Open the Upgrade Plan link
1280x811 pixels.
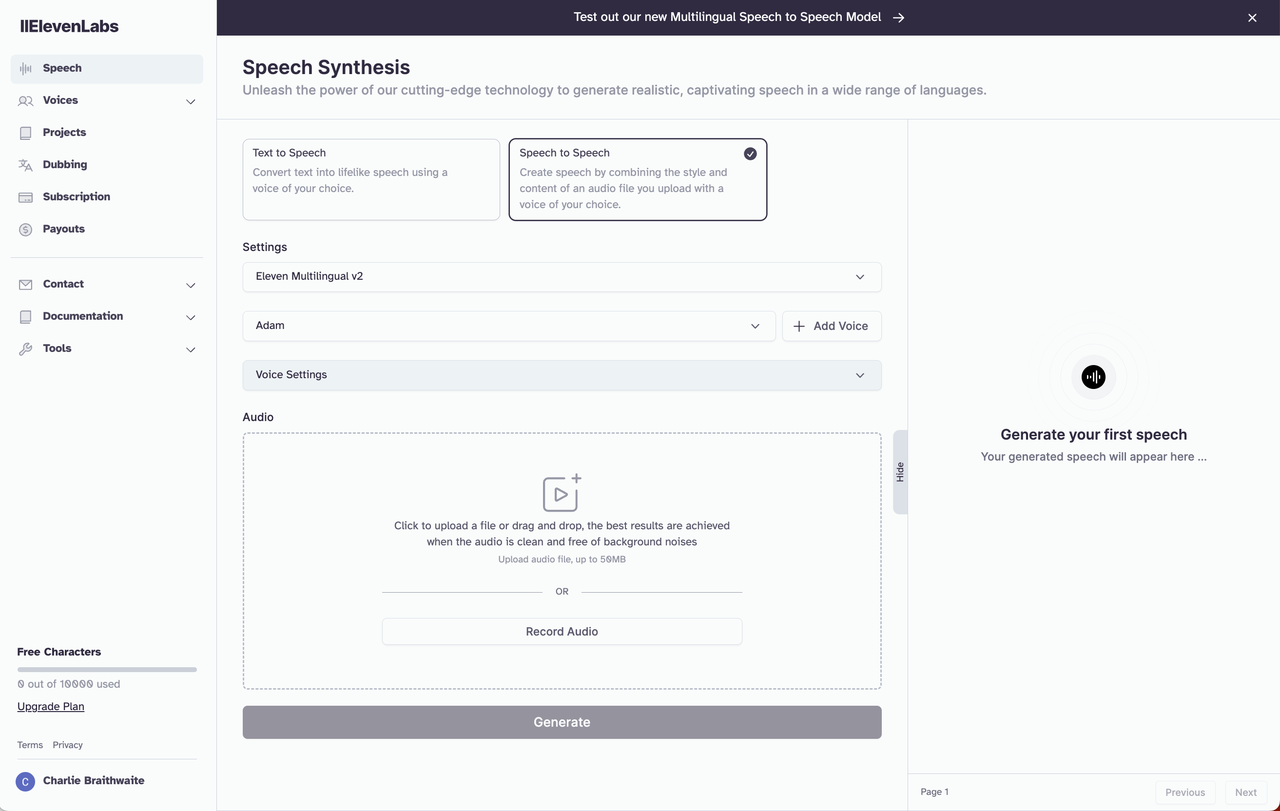(x=50, y=706)
